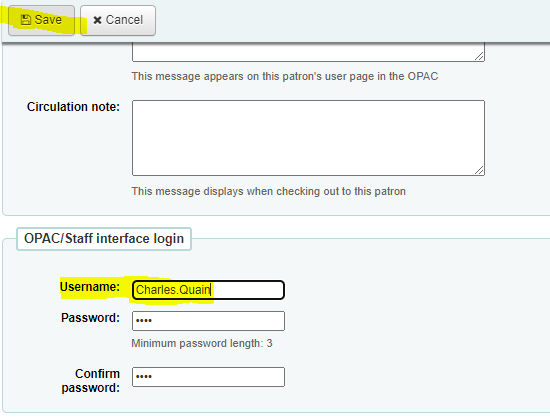This screenshot has width=550, height=418.
Task: Click into the Password field
Action: tap(208, 321)
